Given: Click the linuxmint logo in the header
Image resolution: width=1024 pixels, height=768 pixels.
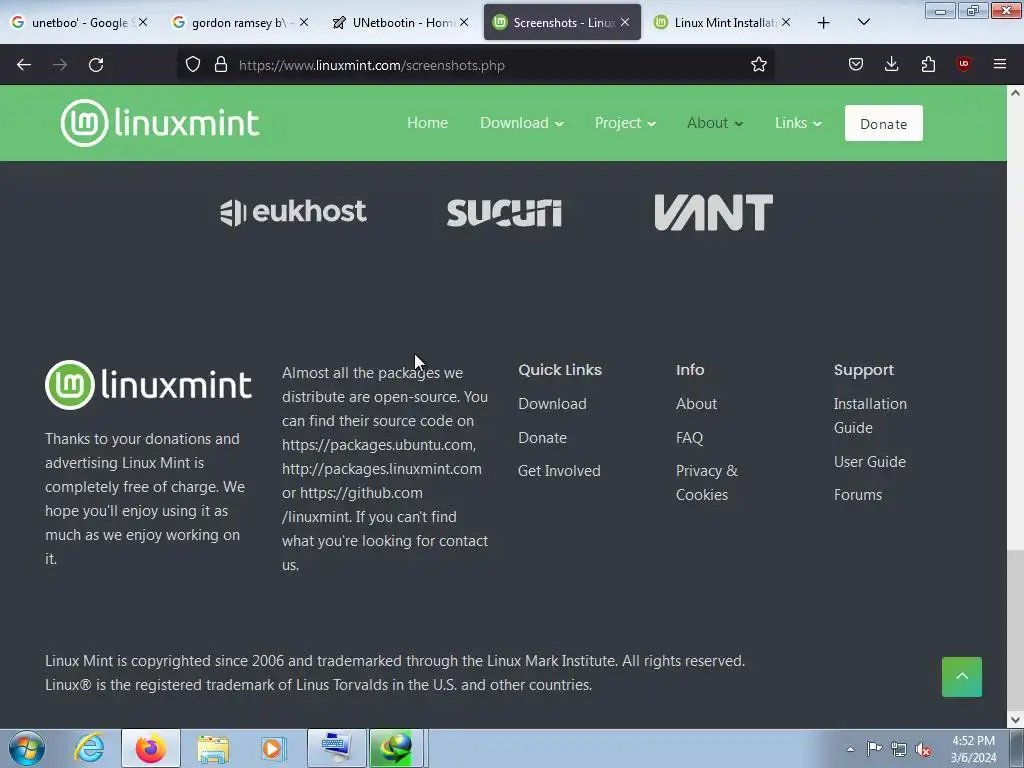Looking at the screenshot, I should (x=160, y=123).
